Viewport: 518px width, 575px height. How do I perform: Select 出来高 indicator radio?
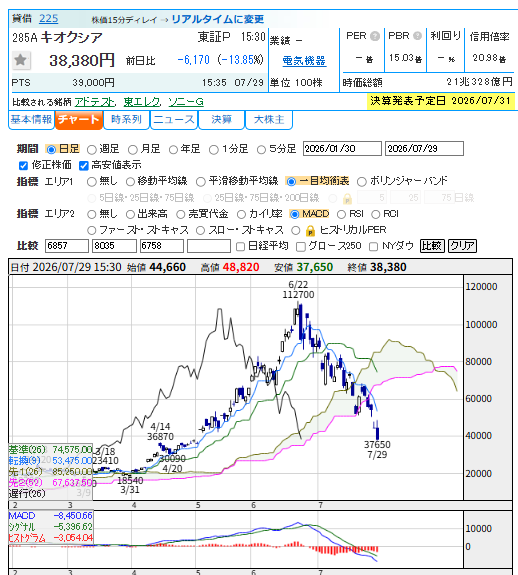point(130,214)
